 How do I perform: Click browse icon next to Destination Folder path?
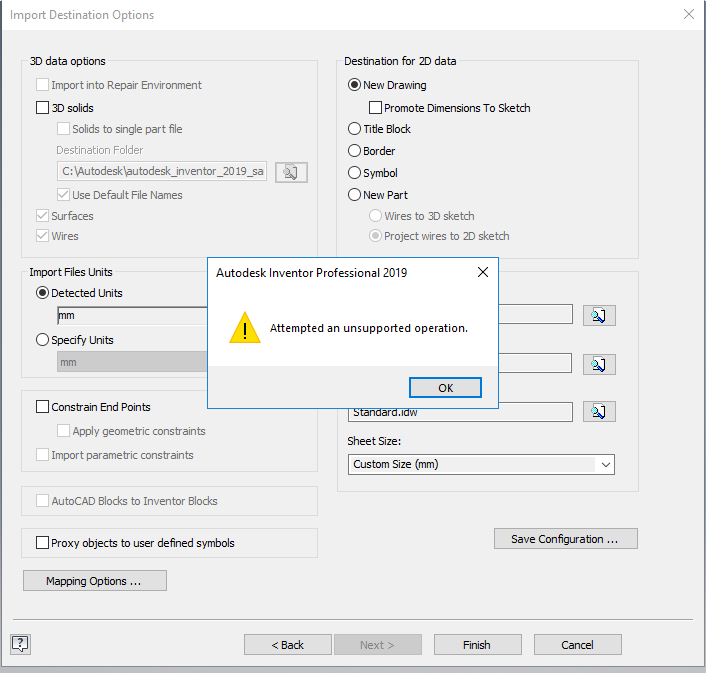[x=291, y=172]
